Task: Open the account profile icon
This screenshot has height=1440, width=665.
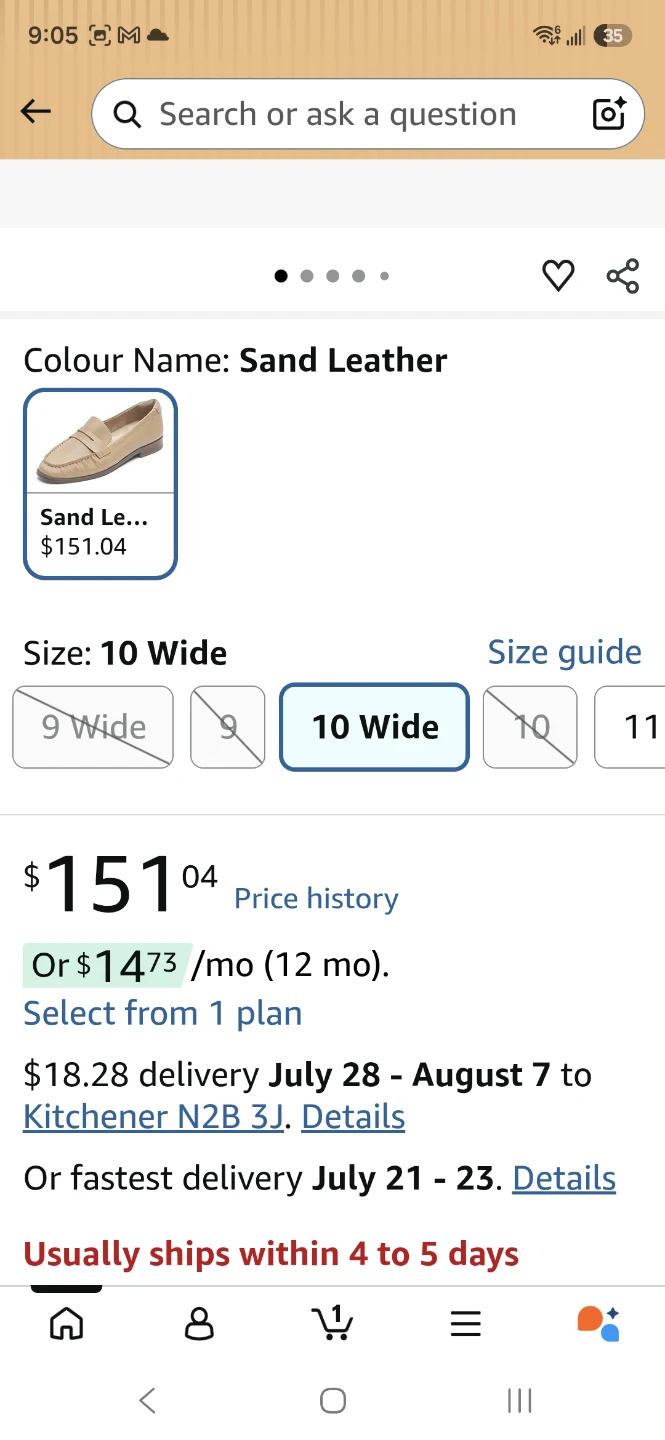Action: click(x=200, y=1323)
